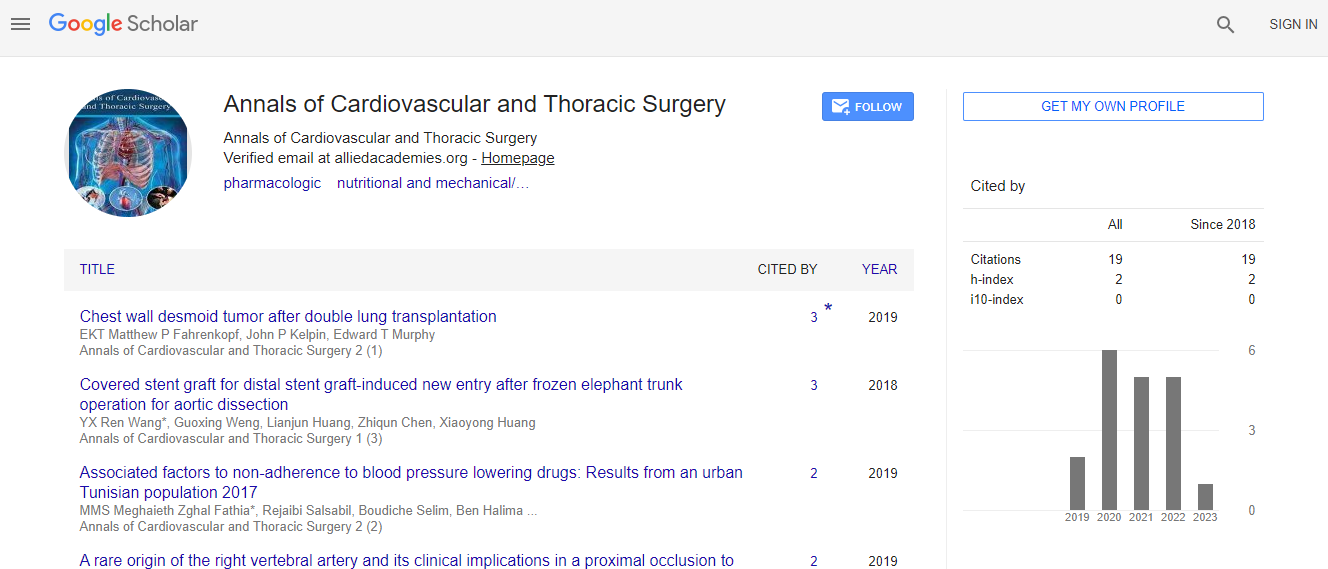Click Get My Own Profile button
The height and width of the screenshot is (569, 1328).
1112,106
